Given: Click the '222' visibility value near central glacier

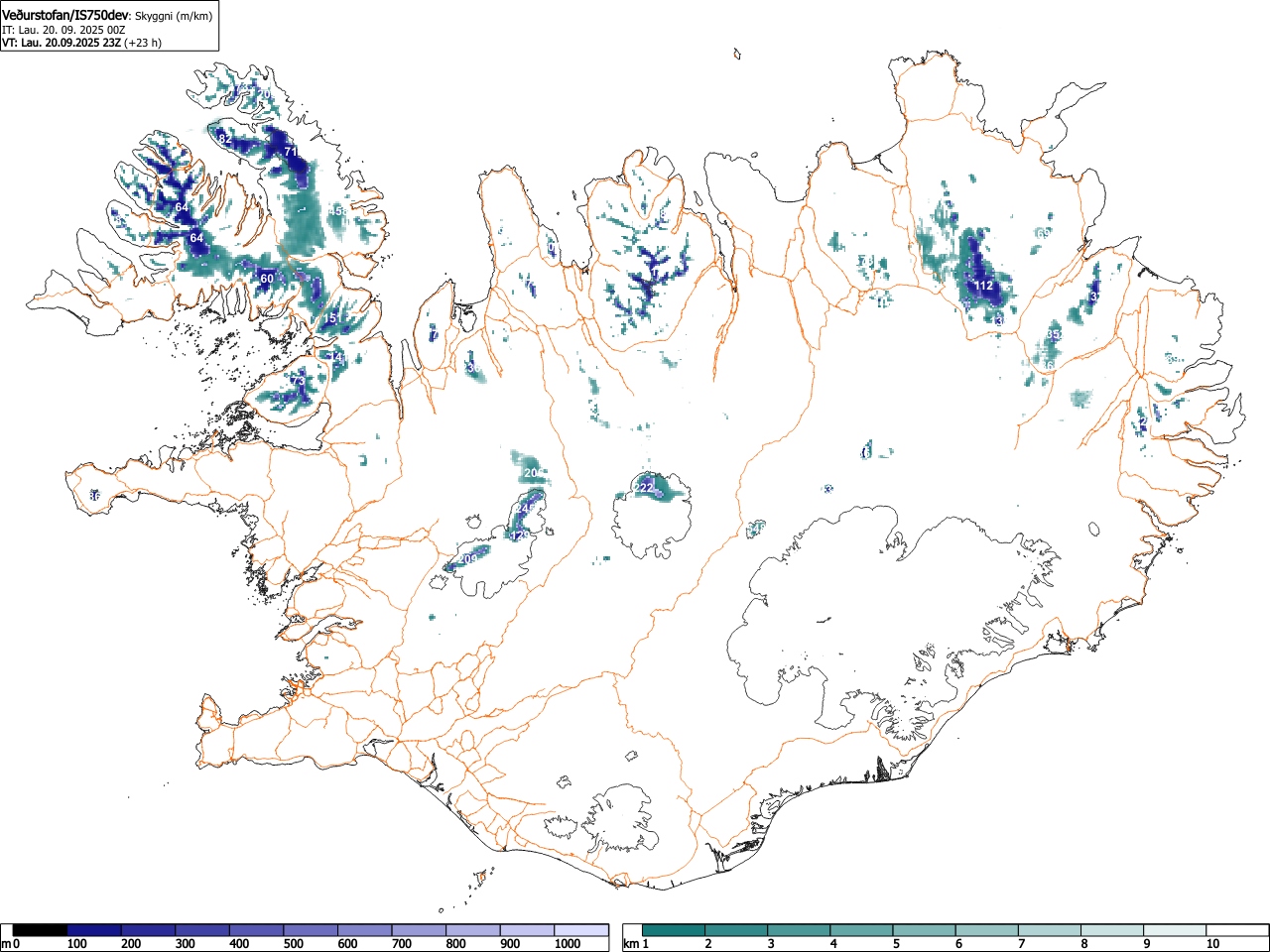Looking at the screenshot, I should (x=643, y=488).
